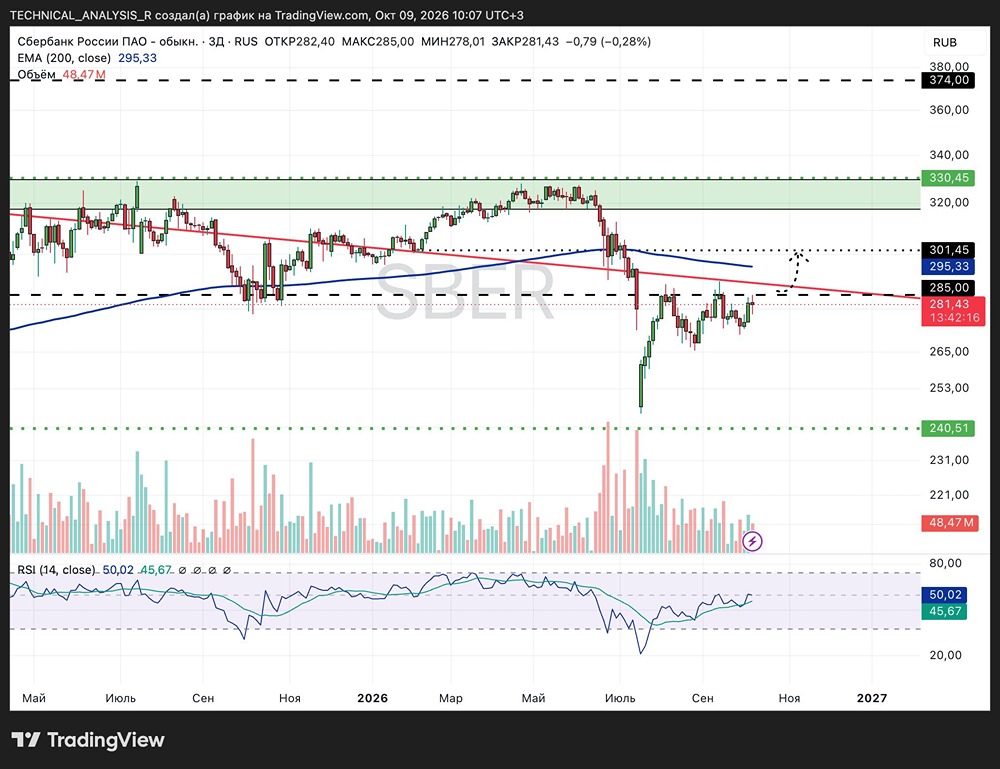Viewport: 1000px width, 769px height.
Task: Select the Сбербанк России ПАО symbol title
Action: 107,41
